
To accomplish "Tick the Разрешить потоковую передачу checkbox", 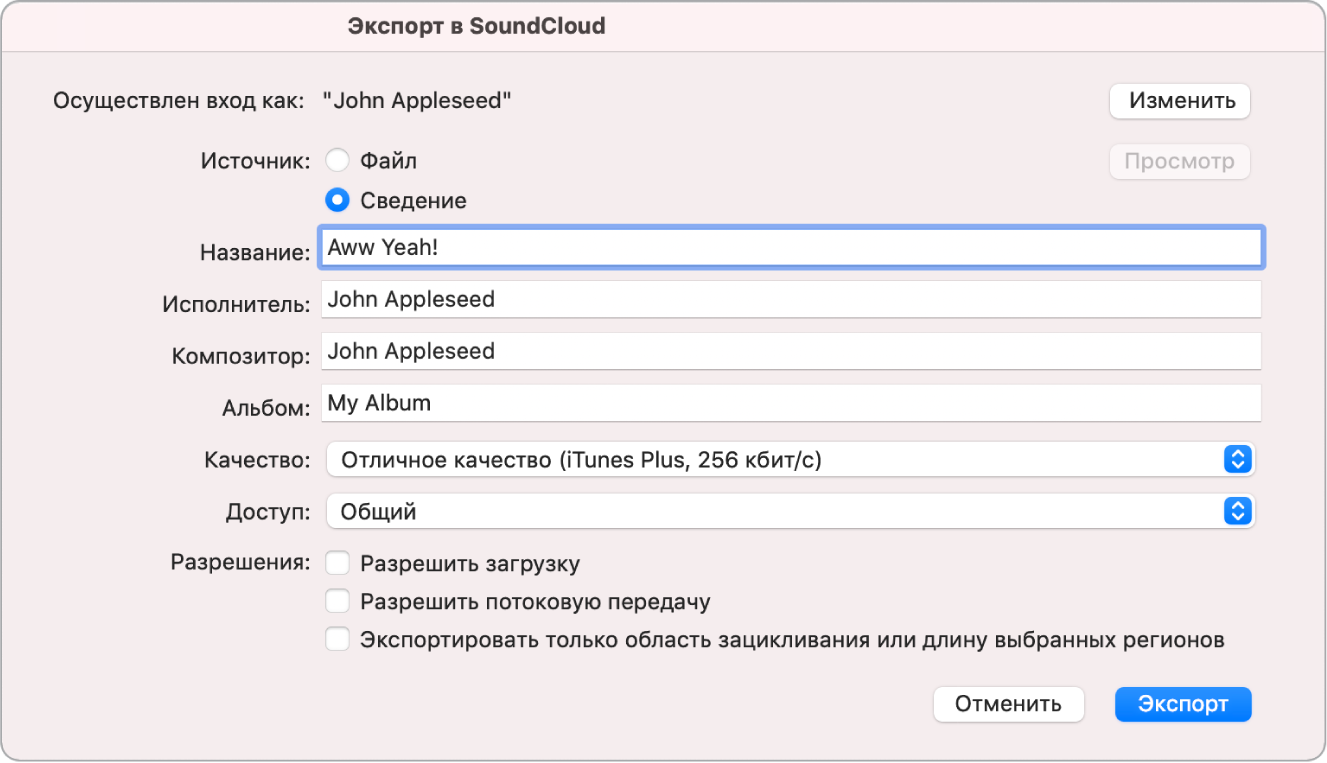I will [338, 602].
